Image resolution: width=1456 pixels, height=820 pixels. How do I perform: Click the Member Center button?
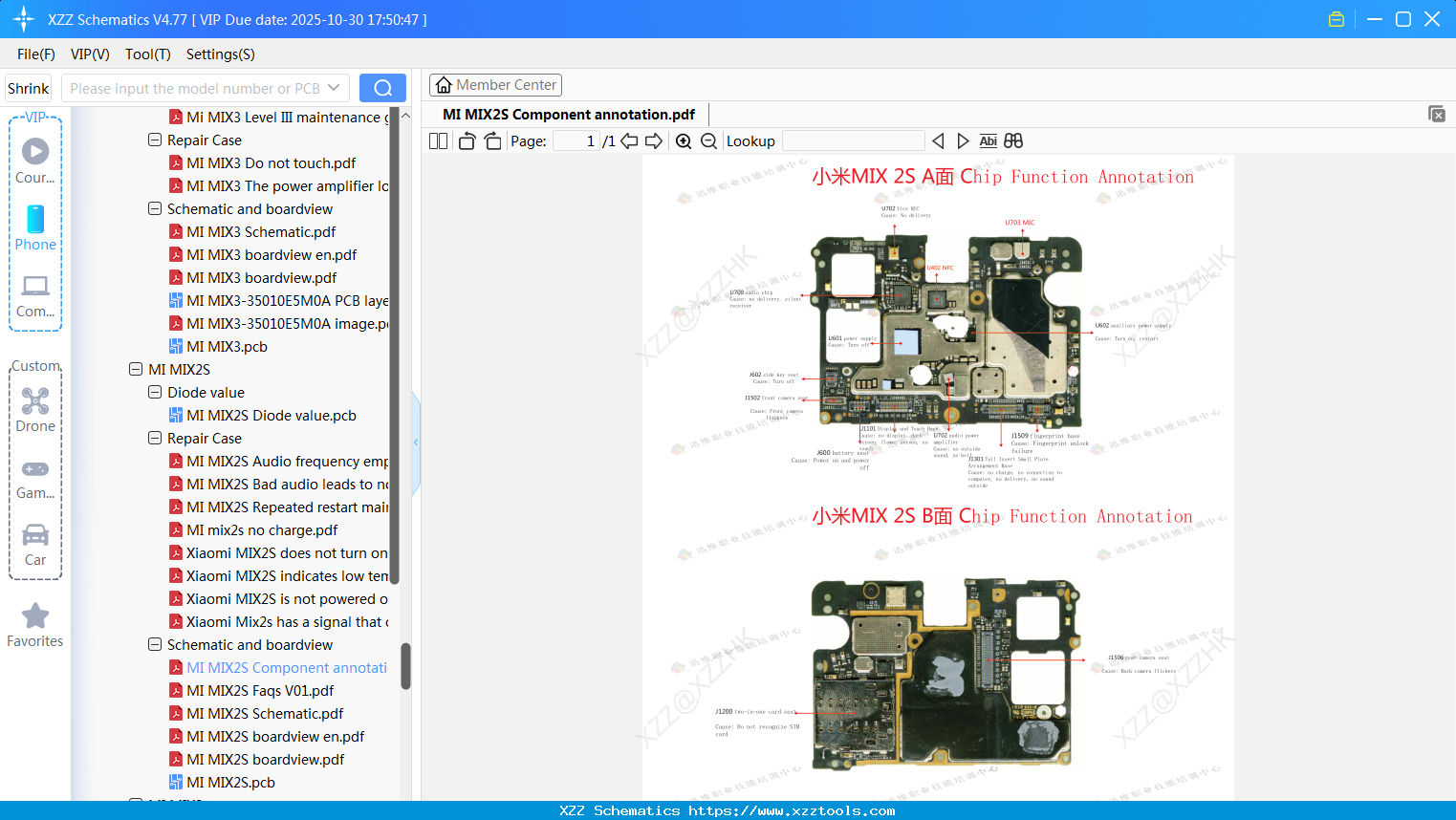click(x=495, y=84)
